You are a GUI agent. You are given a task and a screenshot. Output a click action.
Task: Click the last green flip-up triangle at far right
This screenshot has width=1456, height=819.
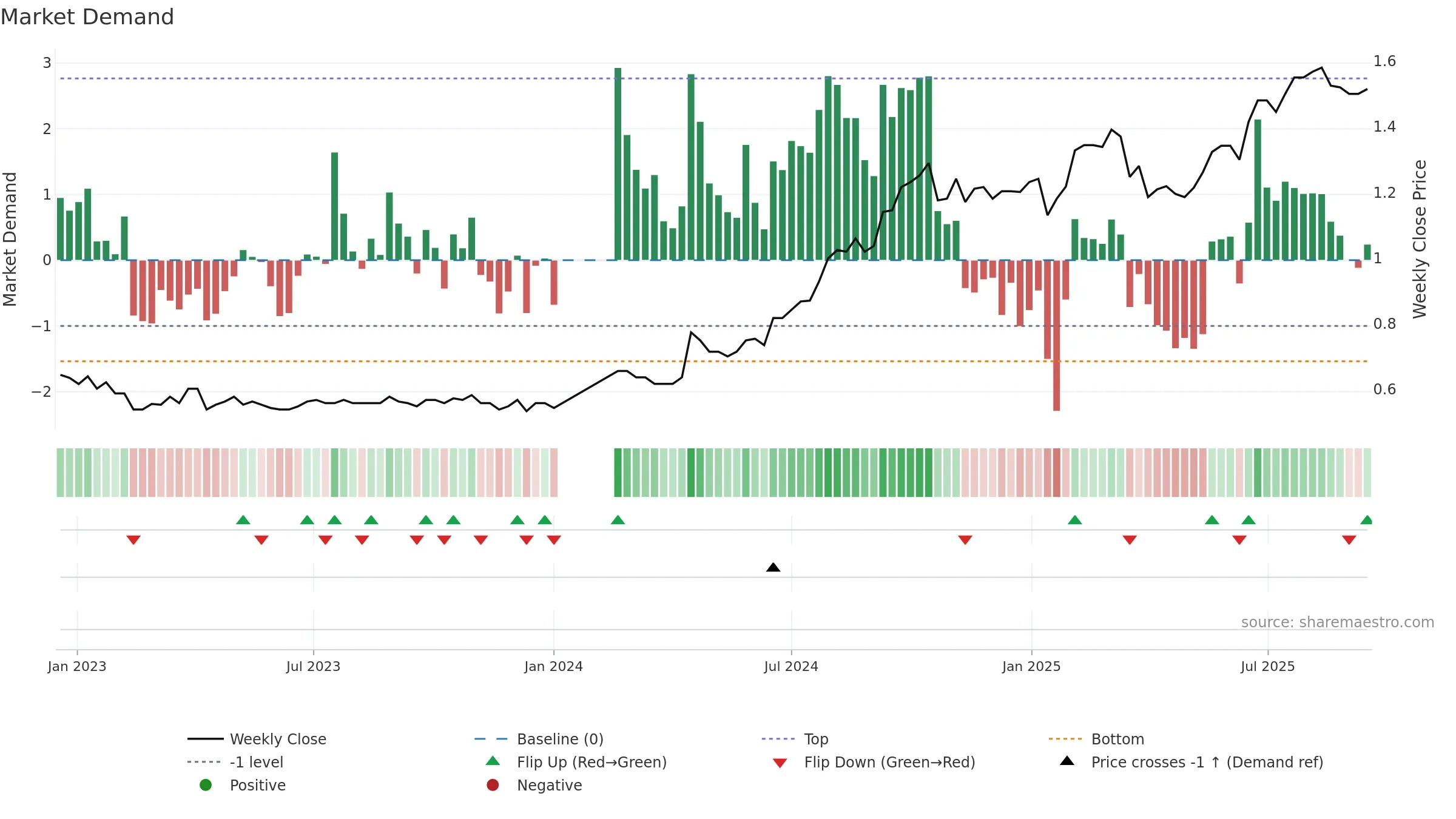point(1367,520)
